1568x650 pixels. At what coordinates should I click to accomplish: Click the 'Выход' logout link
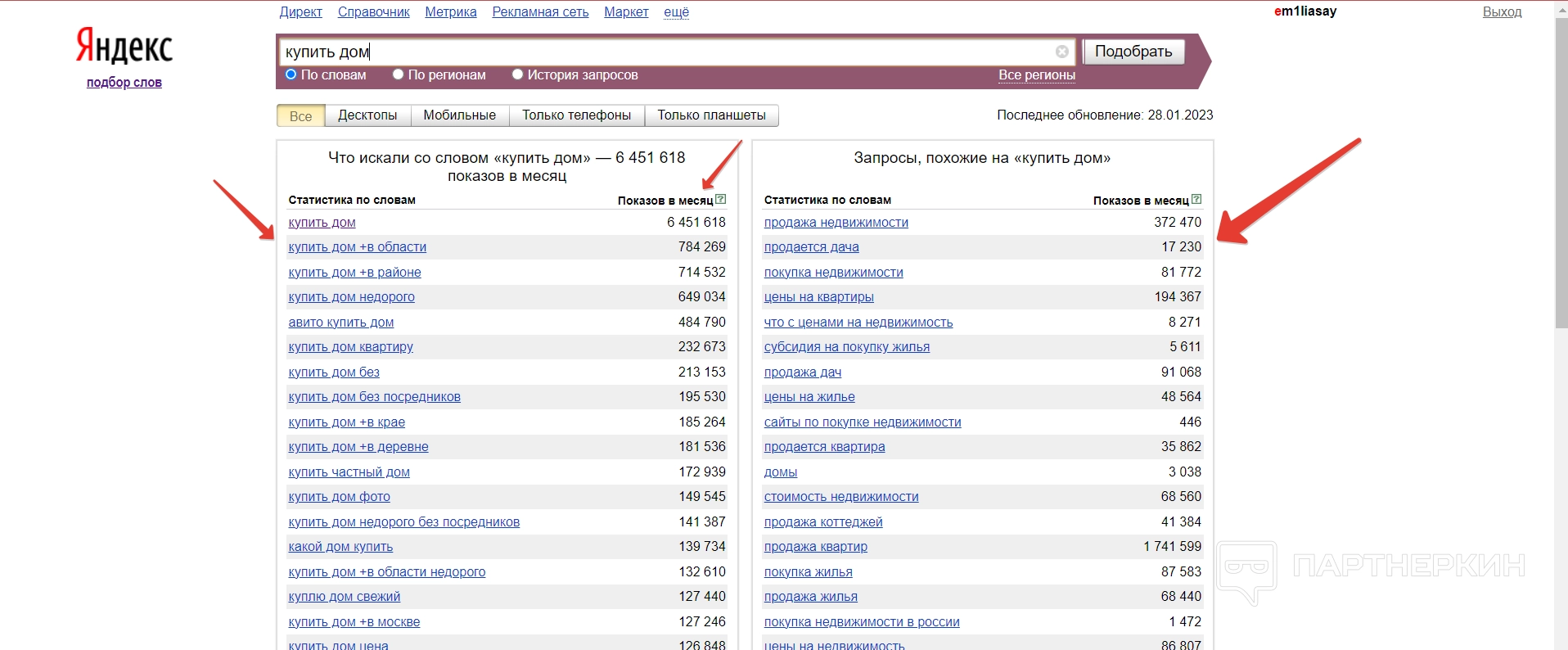(1503, 12)
